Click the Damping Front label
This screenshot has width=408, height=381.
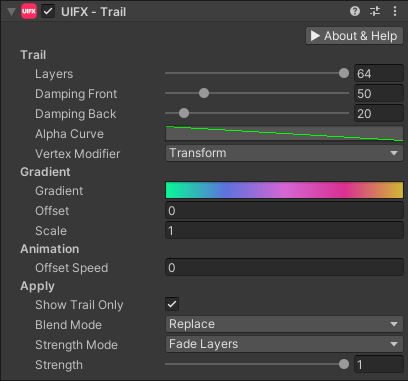click(x=76, y=94)
